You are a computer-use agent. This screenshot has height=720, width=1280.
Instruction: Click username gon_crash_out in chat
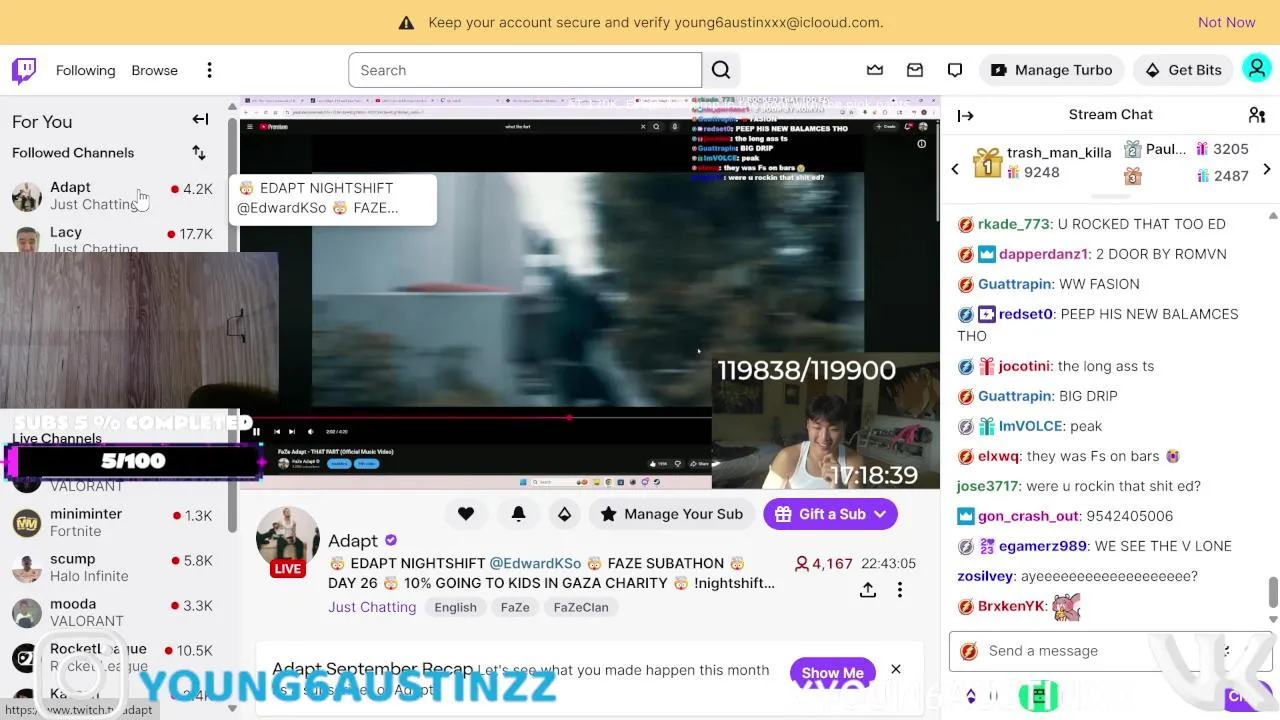(1028, 516)
